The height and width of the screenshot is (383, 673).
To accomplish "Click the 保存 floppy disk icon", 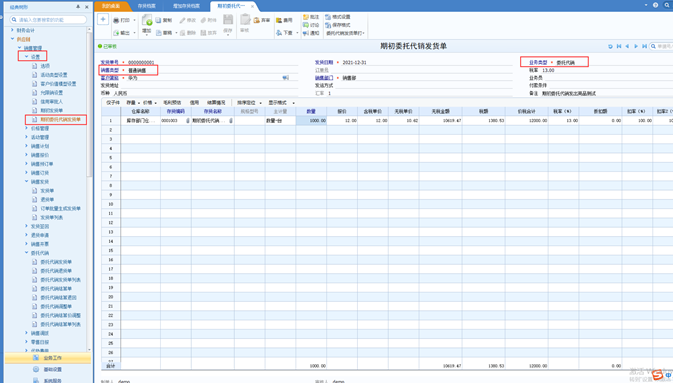I will point(228,20).
